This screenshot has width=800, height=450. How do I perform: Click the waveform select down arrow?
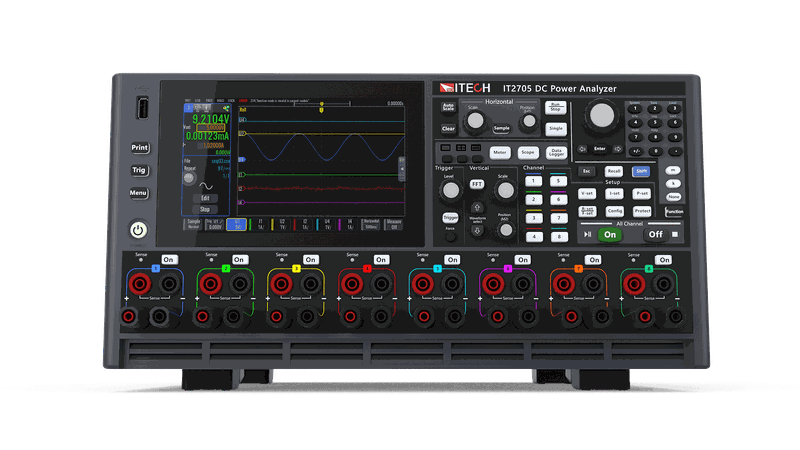[477, 231]
